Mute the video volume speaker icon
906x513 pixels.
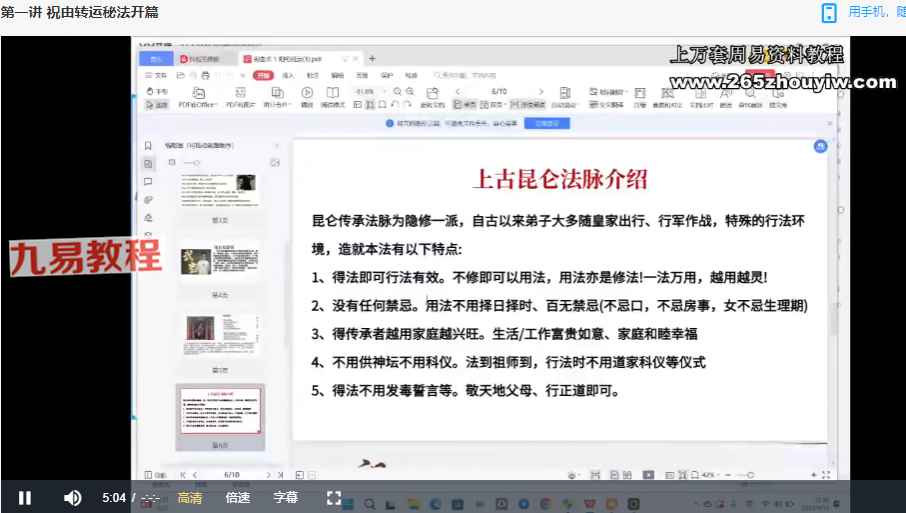73,497
